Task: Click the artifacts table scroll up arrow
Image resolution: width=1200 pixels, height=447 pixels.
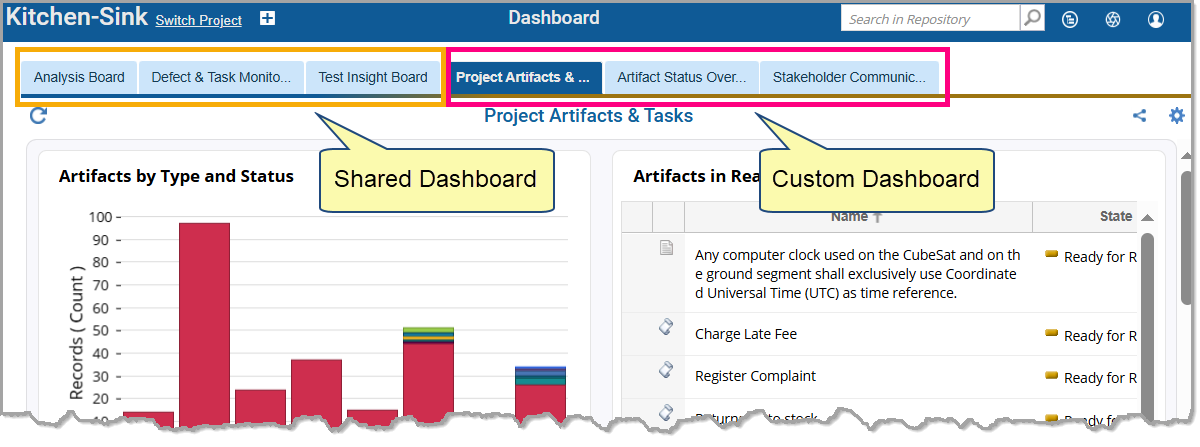Action: tap(1147, 218)
